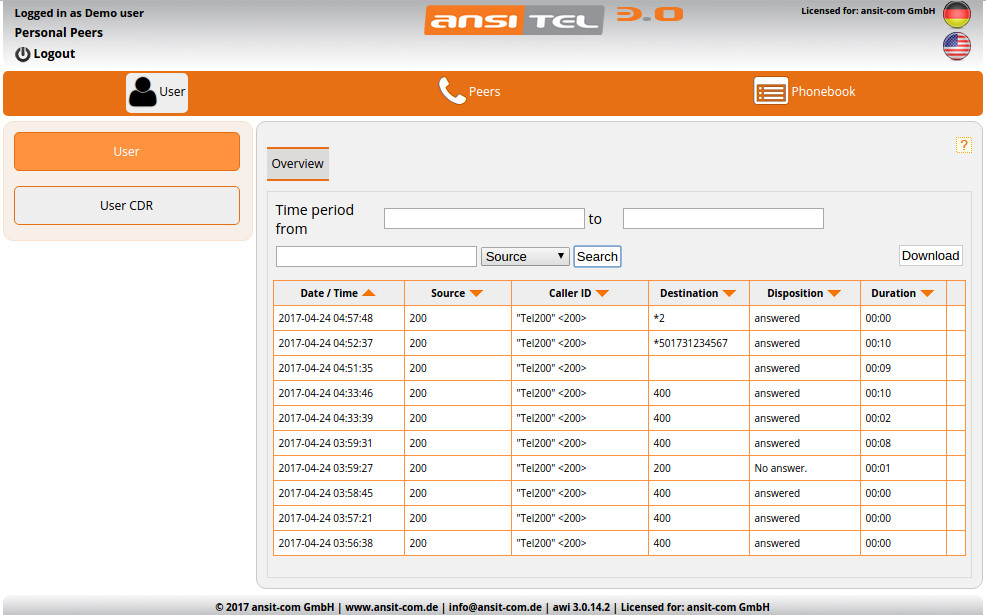Click the Phonebook list icon
Screen dimensions: 986x615
(x=770, y=91)
